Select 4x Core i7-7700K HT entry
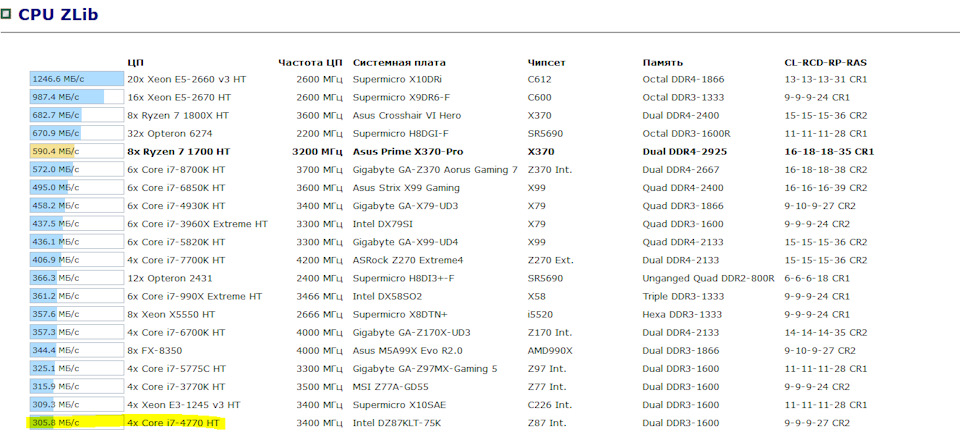Screen dimensions: 960x432 (x=176, y=260)
